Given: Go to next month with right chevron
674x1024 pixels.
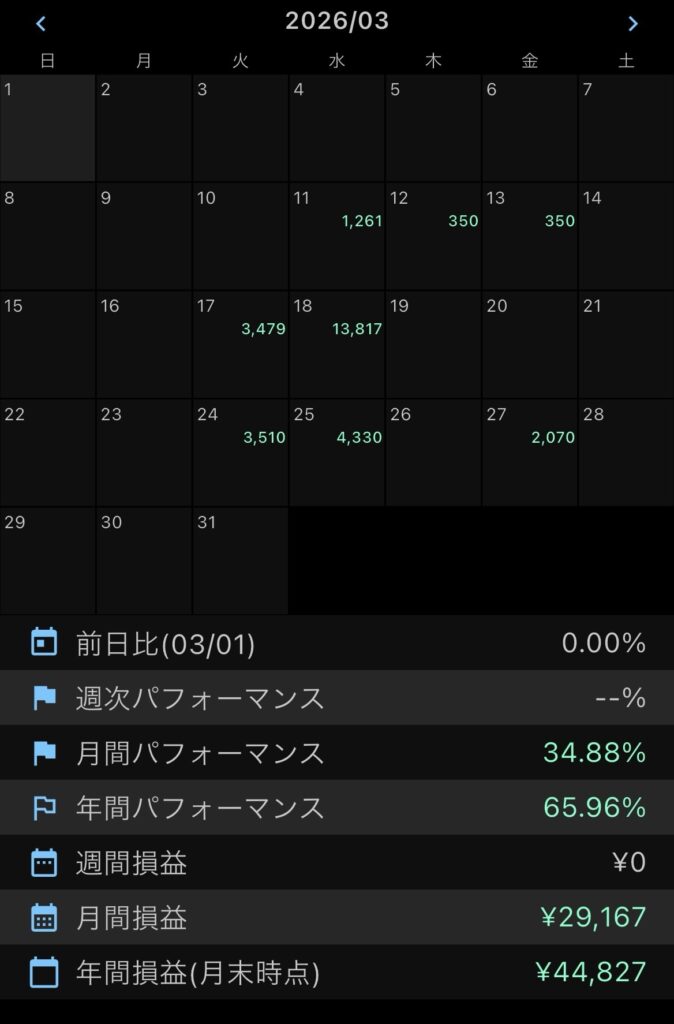Looking at the screenshot, I should (632, 23).
